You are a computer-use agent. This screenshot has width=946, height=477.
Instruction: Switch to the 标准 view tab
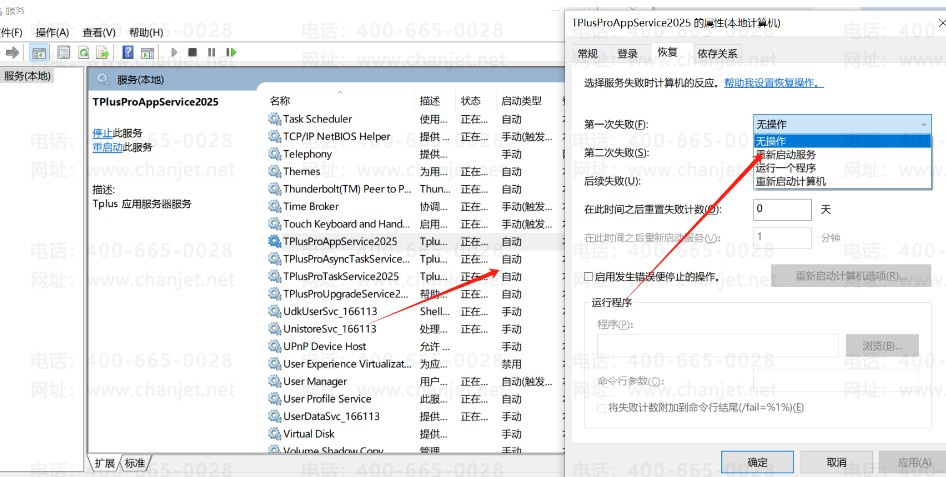135,463
